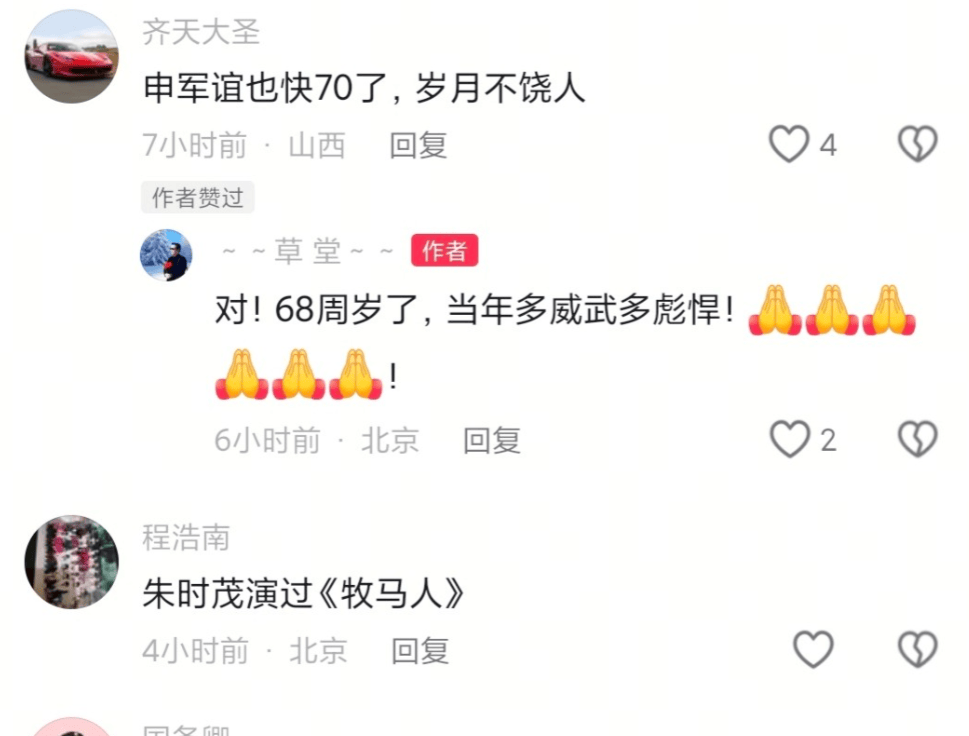Dislike the author's reply with broken heart
This screenshot has width=969, height=736.
click(x=917, y=439)
